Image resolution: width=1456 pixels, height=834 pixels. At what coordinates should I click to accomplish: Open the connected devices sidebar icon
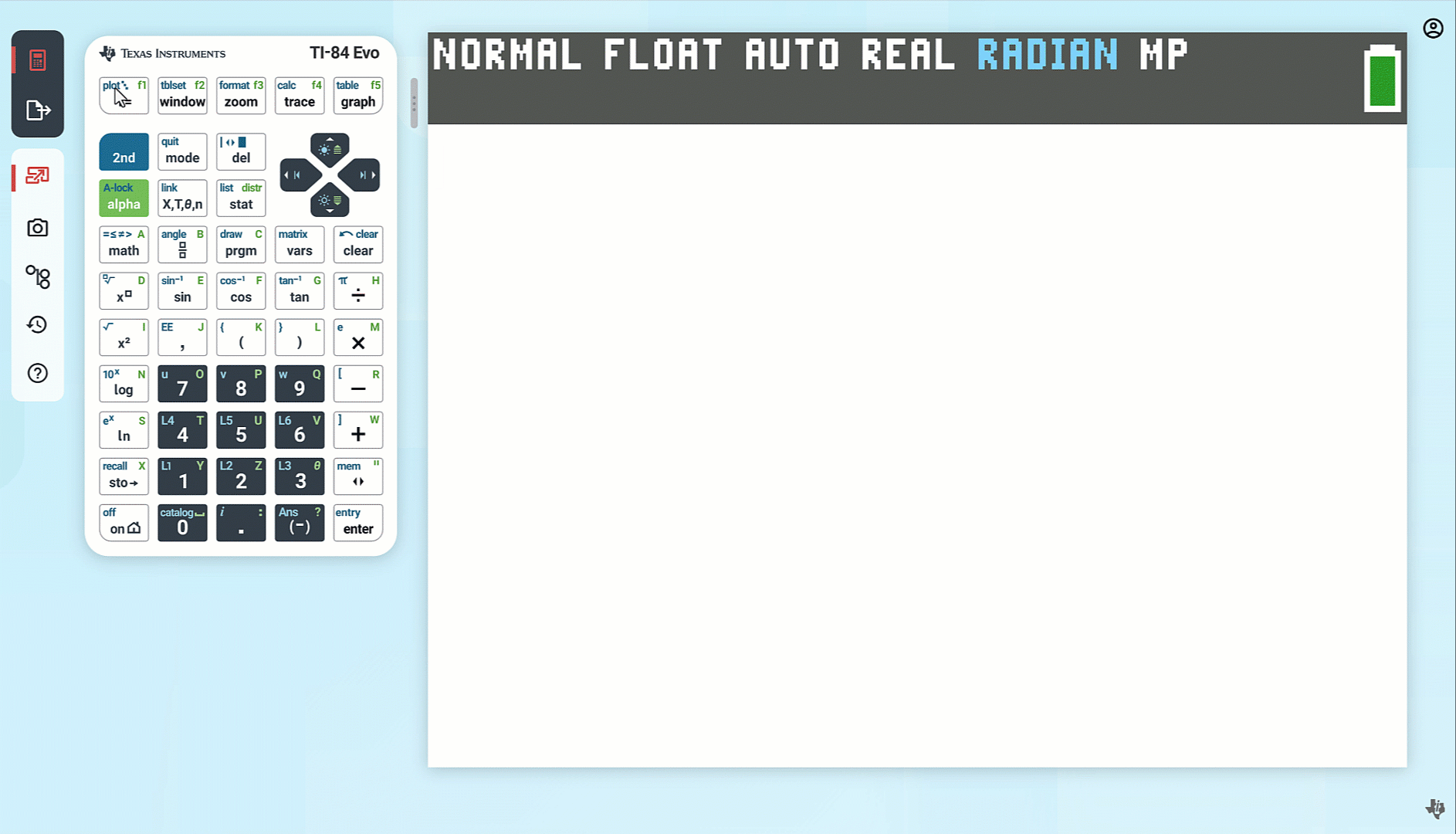pos(37,276)
